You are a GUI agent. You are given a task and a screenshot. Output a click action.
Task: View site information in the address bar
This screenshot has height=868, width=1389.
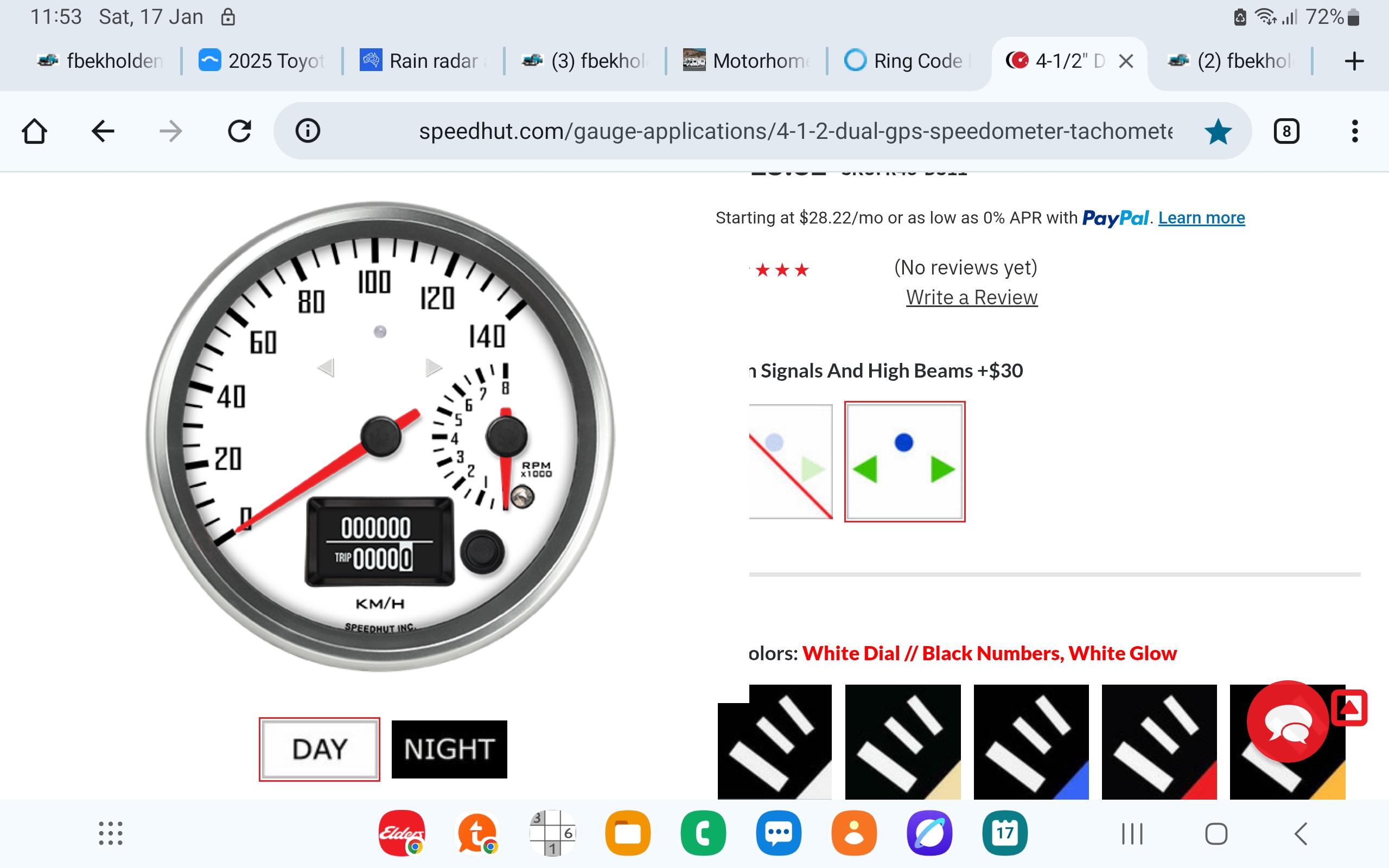(x=308, y=131)
